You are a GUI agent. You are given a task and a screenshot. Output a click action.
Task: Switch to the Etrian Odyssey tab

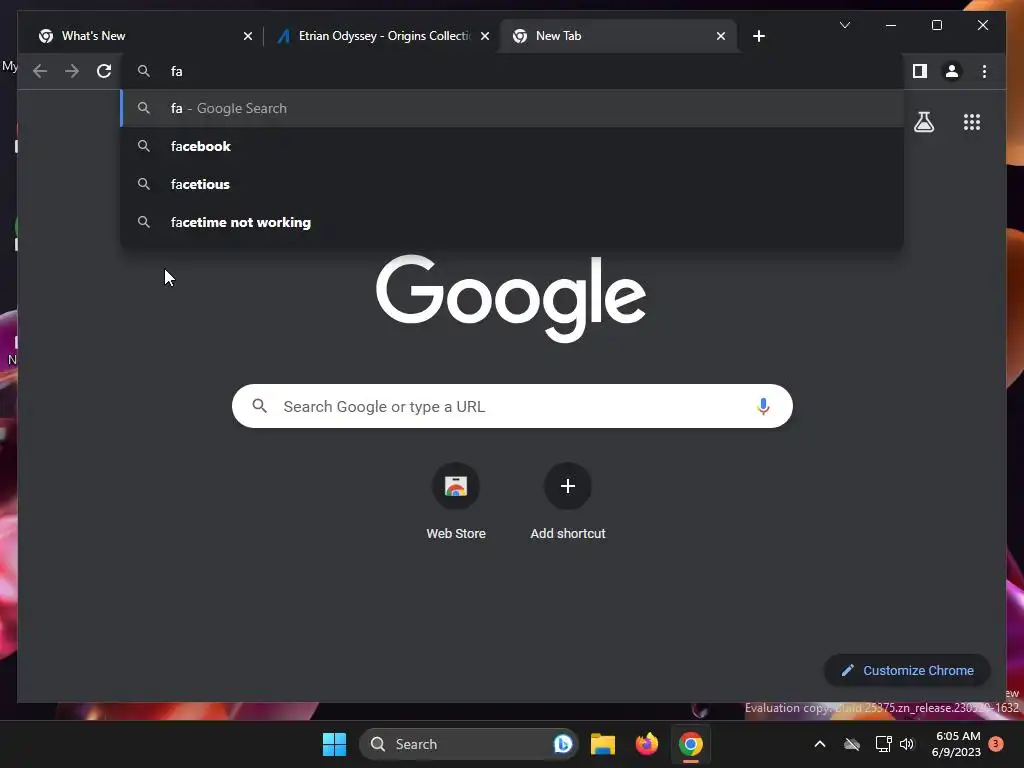(381, 36)
